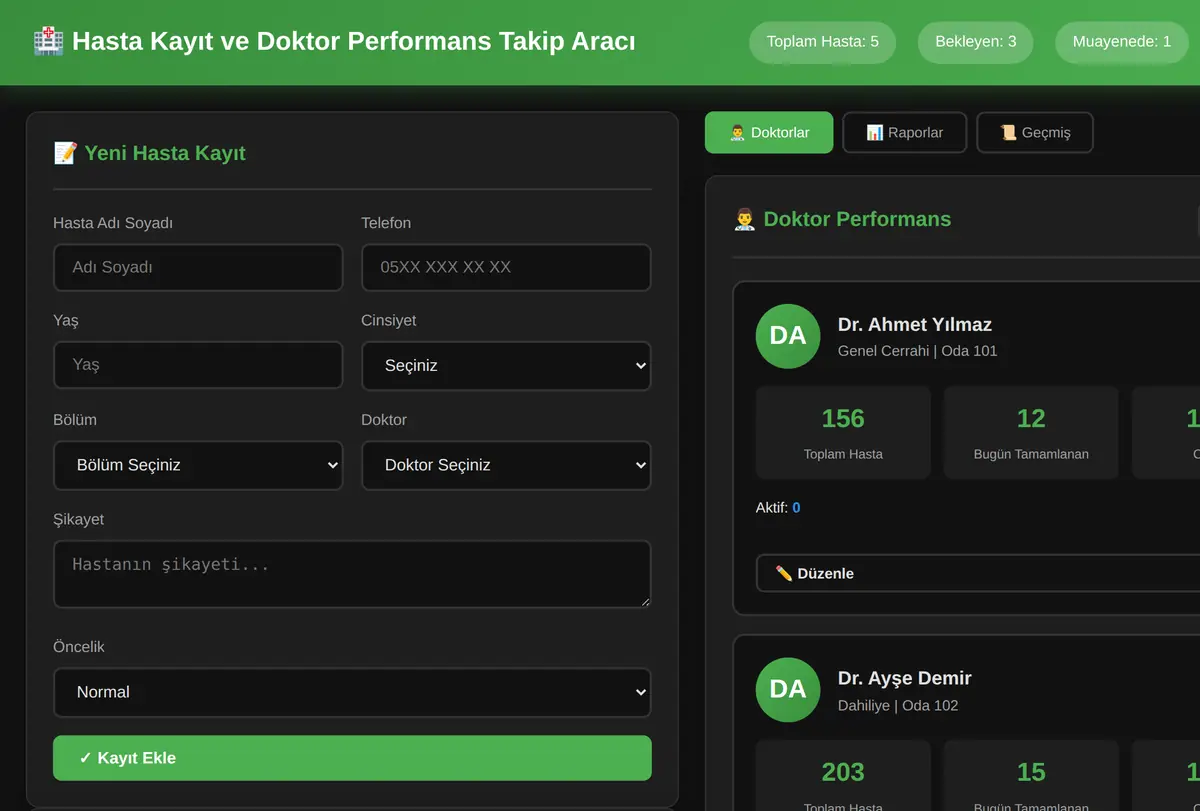Click the Yaş input field

[x=198, y=365]
